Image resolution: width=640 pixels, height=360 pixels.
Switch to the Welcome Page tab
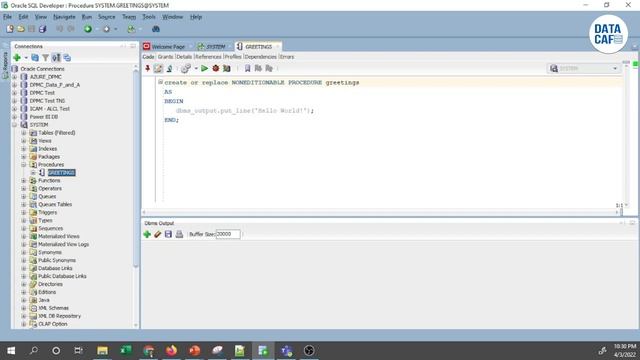click(x=164, y=47)
